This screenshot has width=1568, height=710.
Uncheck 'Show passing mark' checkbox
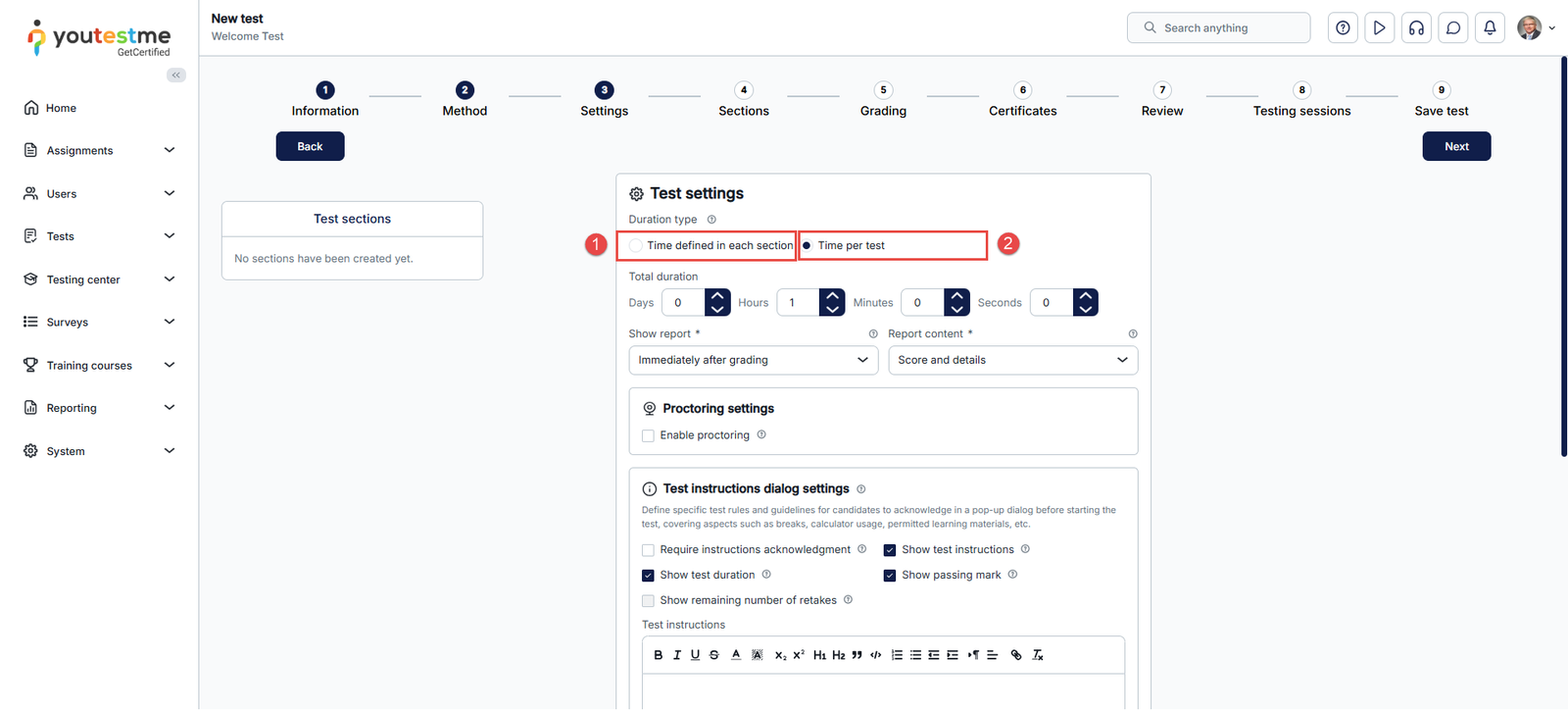click(x=890, y=576)
